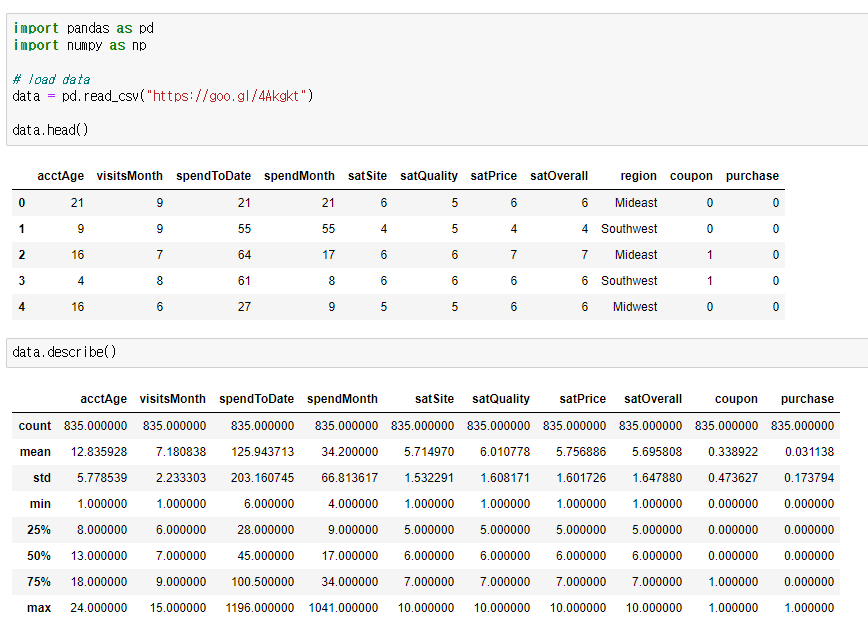Screen dimensions: 868x630
Task: Click row index 2 in head table
Action: [x=22, y=255]
